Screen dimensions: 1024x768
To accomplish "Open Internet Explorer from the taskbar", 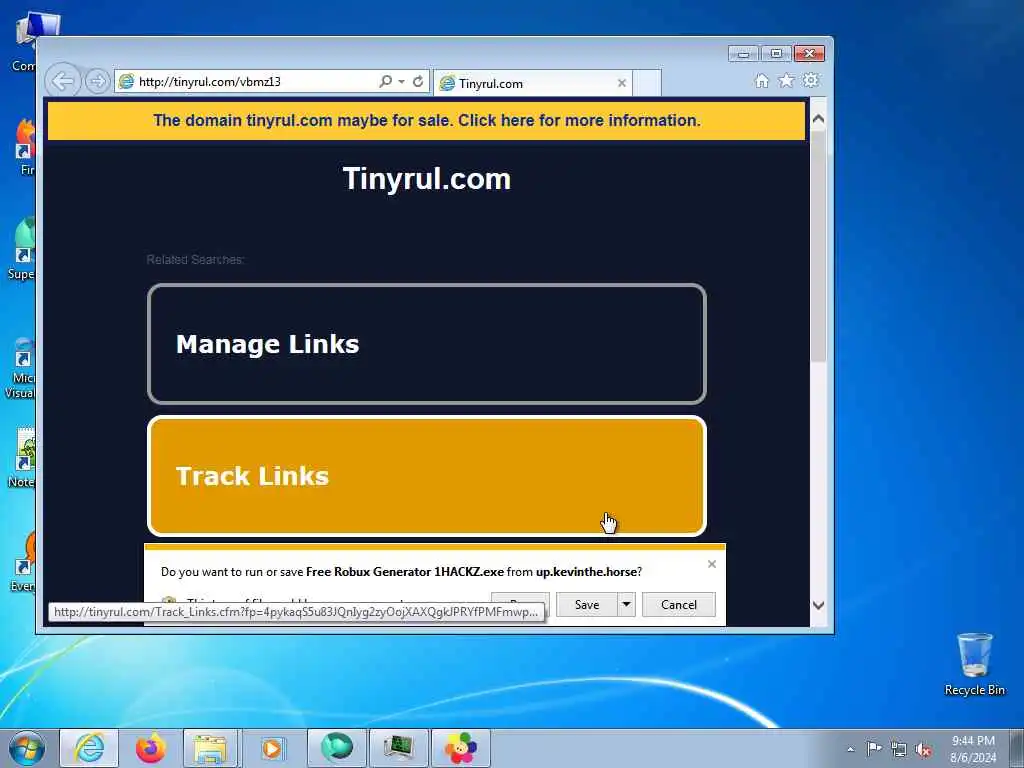I will tap(89, 748).
